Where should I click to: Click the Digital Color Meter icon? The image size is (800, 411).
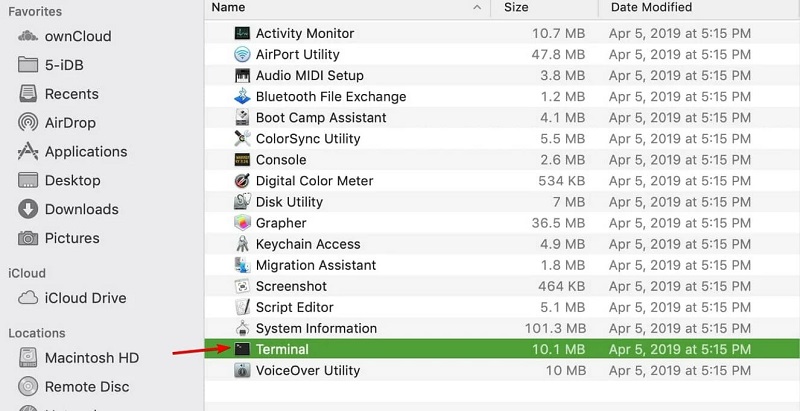click(x=242, y=181)
